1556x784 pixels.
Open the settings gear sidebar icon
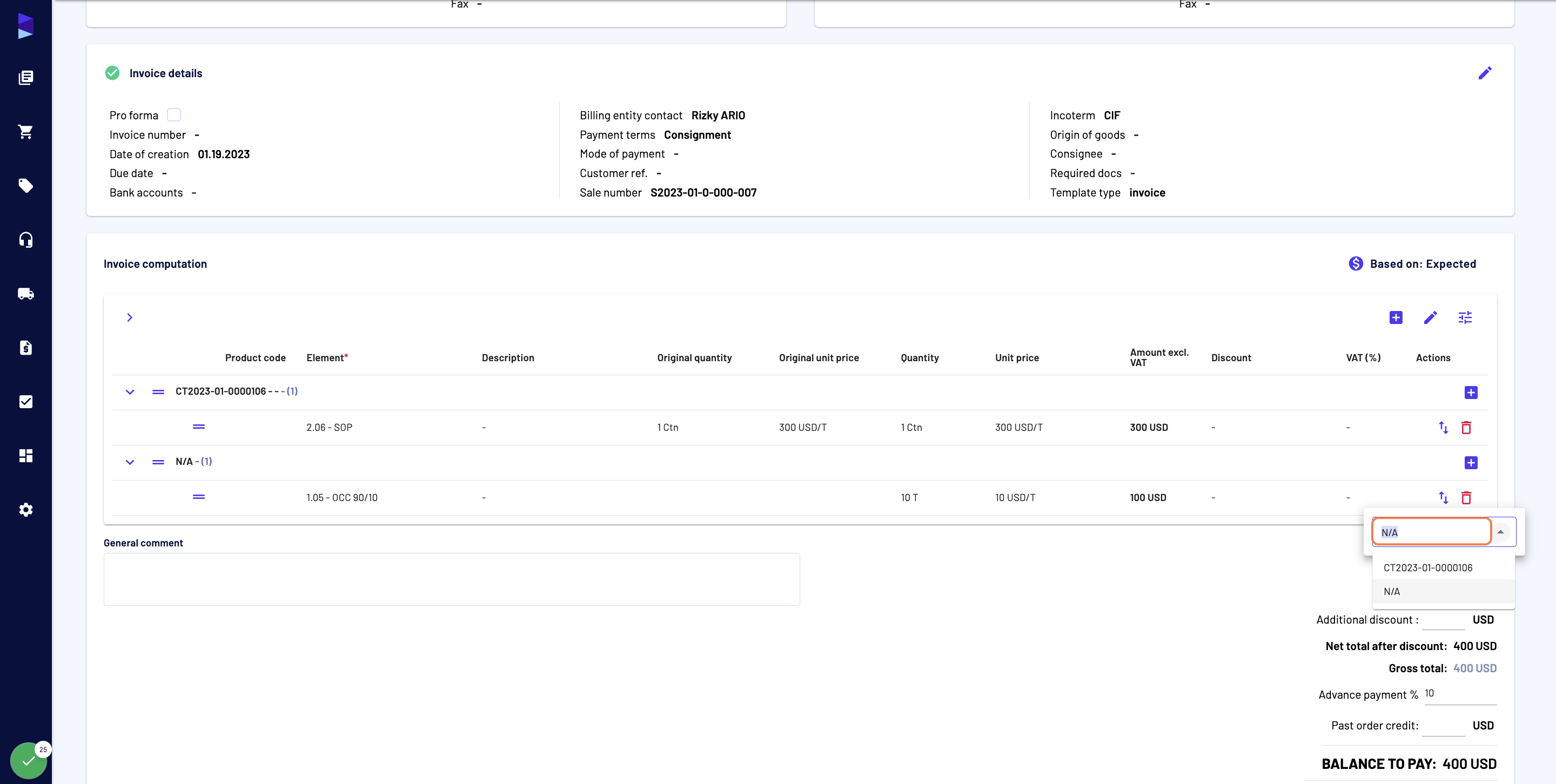25,509
